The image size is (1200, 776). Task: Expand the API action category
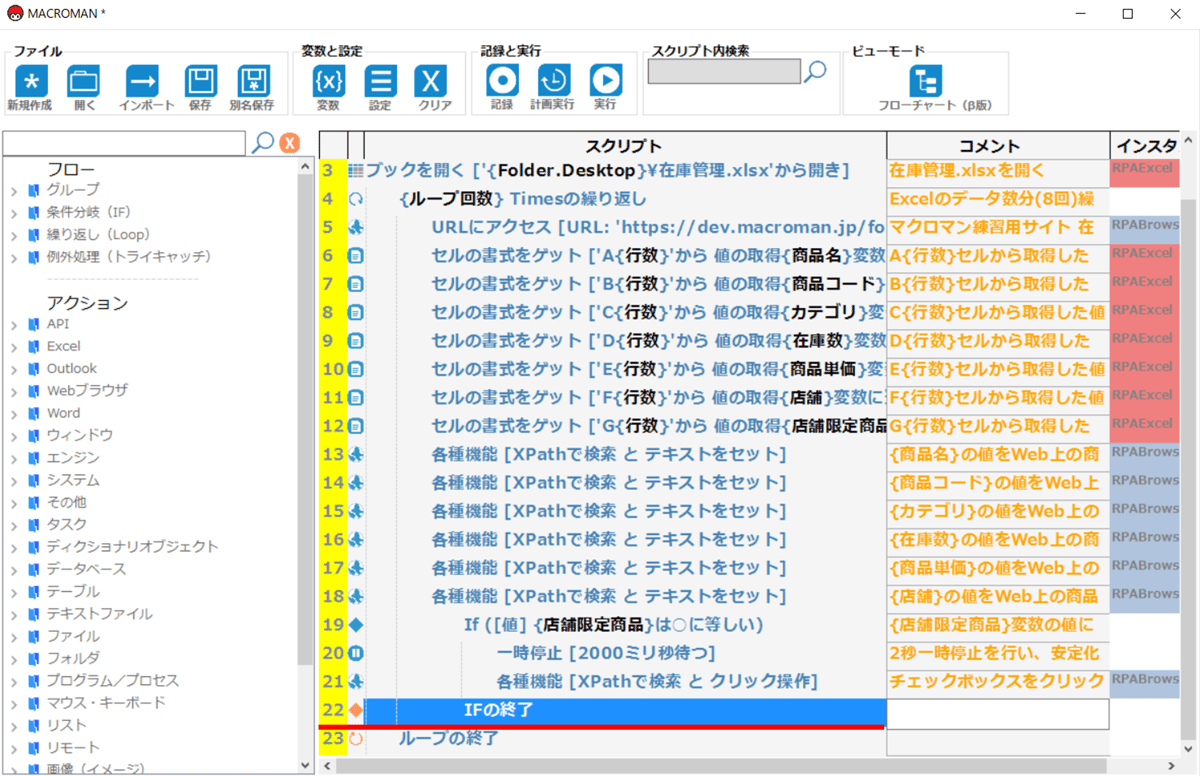[x=14, y=324]
